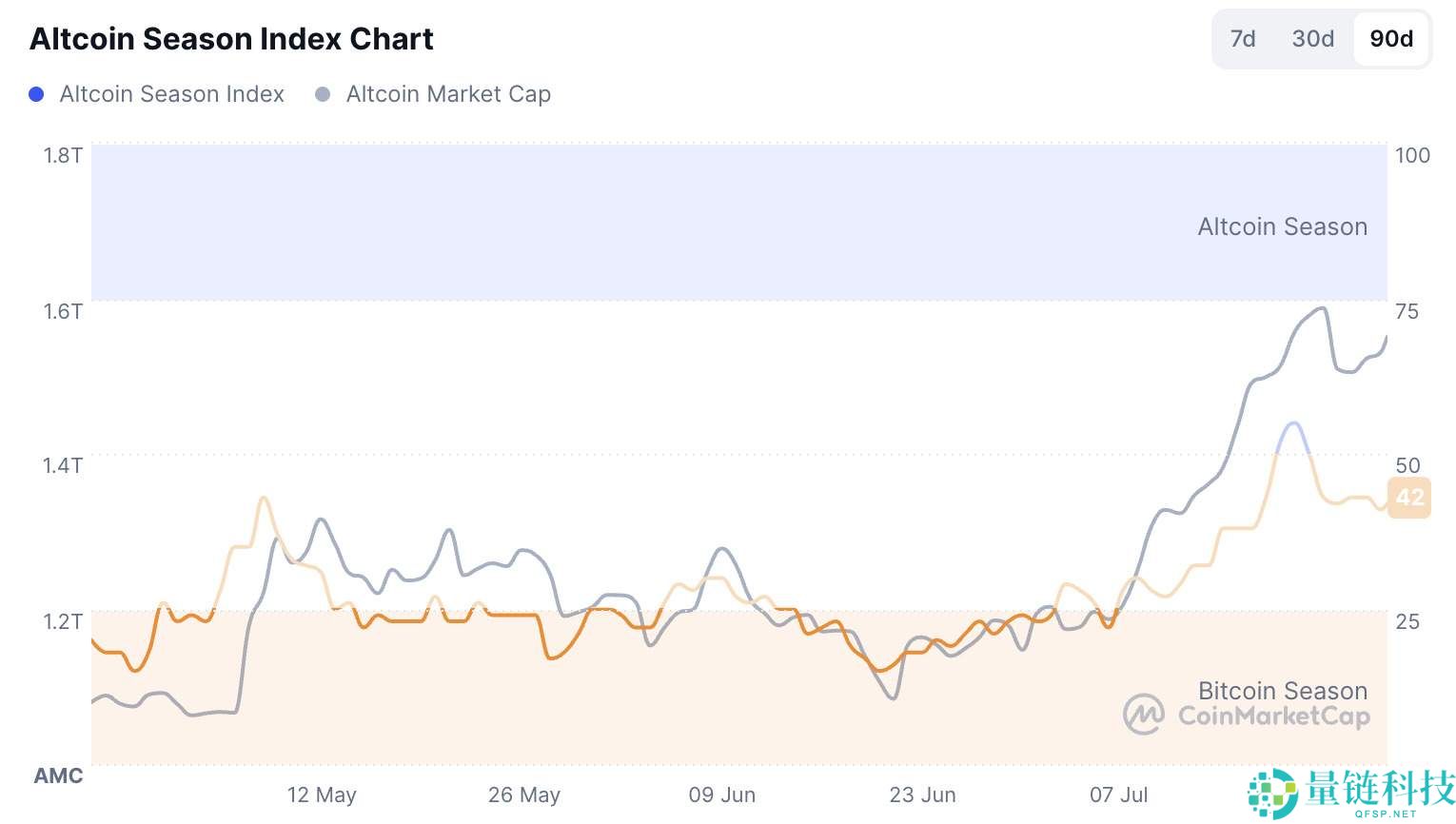Click the CoinMarketCap watermark text
Screen dimensions: 1456x824
[x=1273, y=716]
